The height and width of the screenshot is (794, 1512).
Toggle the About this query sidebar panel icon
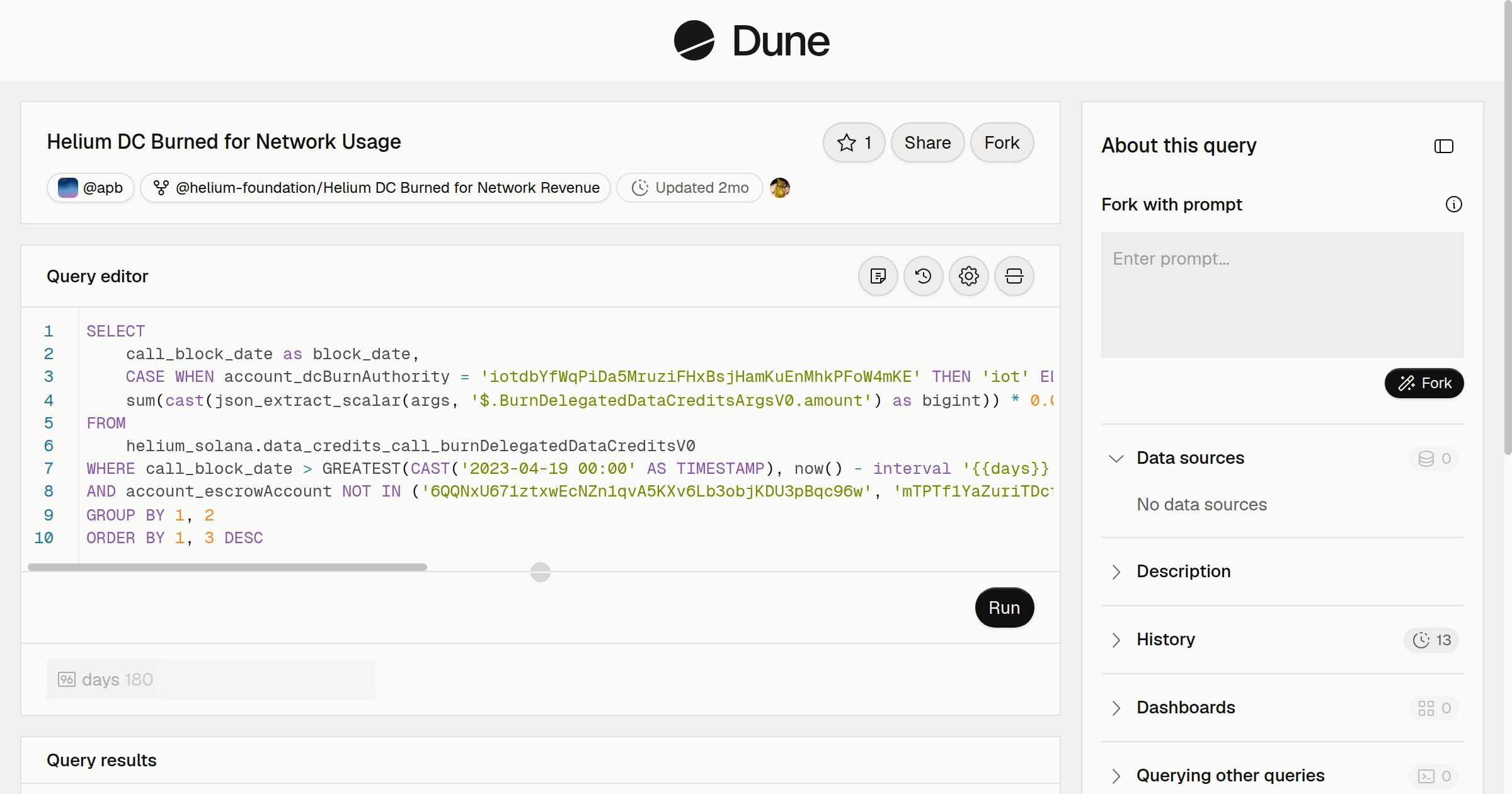point(1444,146)
